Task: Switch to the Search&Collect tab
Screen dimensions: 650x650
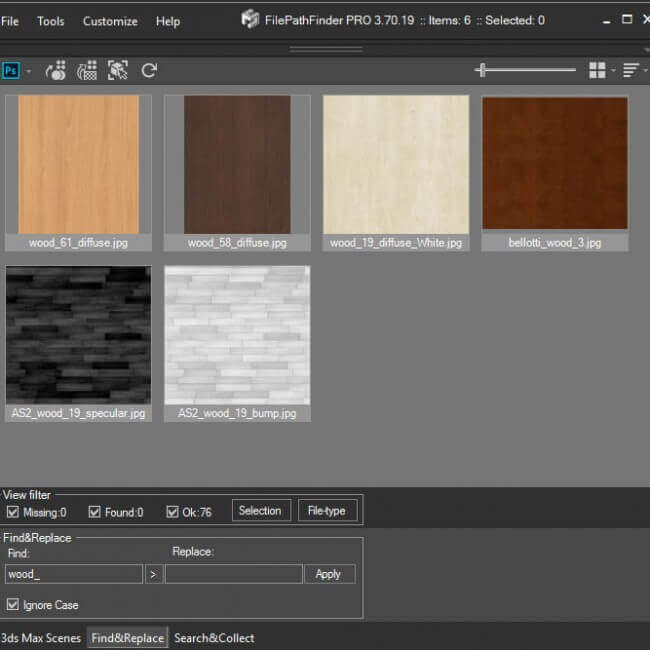Action: (x=214, y=638)
